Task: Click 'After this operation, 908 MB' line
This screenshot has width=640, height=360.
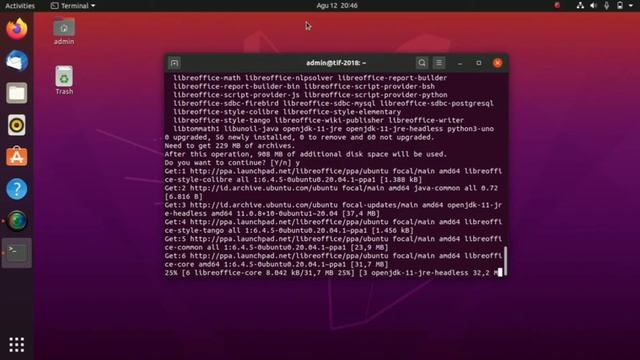Action: (x=306, y=154)
